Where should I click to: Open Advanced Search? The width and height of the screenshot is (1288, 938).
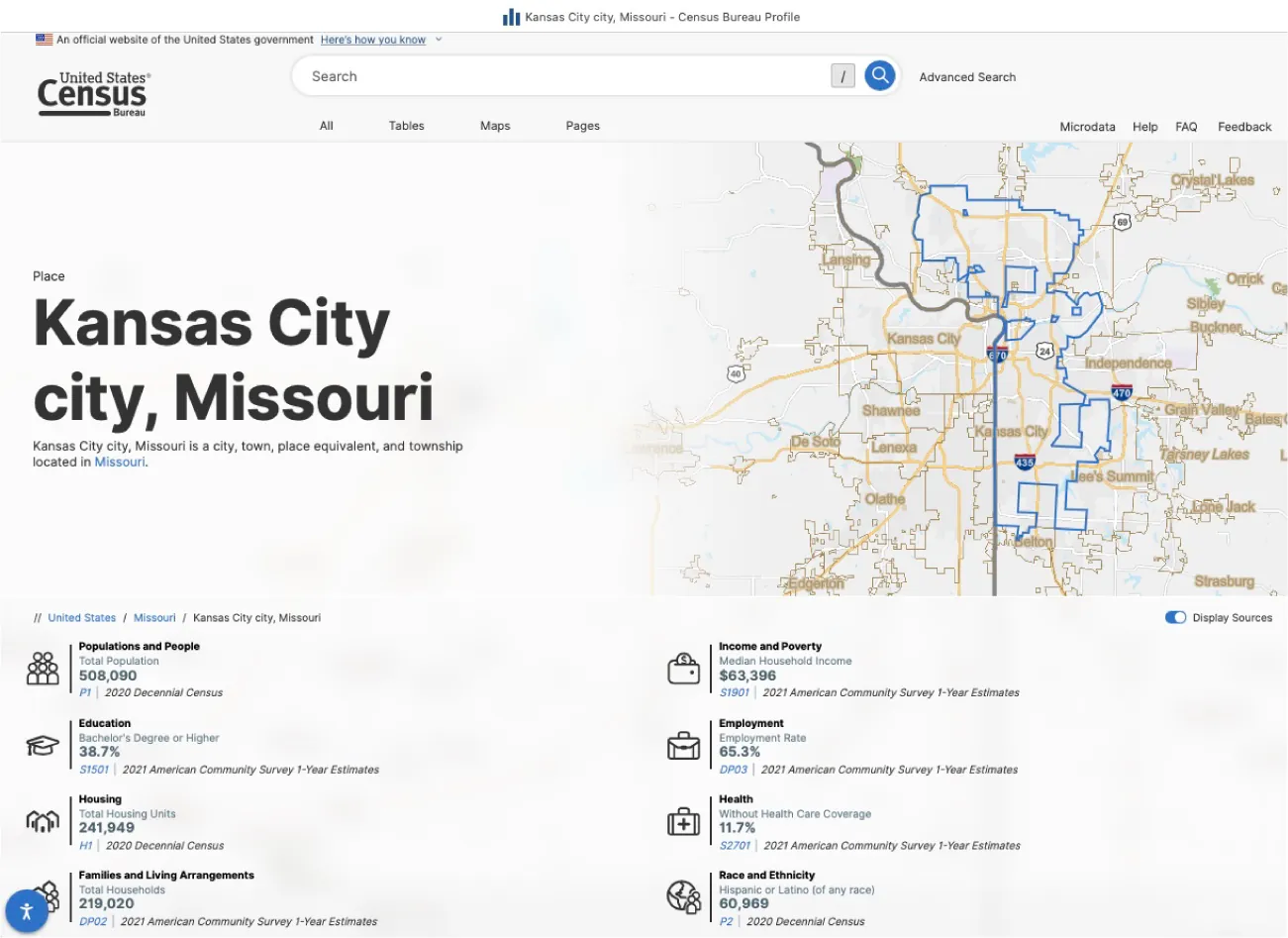coord(966,76)
